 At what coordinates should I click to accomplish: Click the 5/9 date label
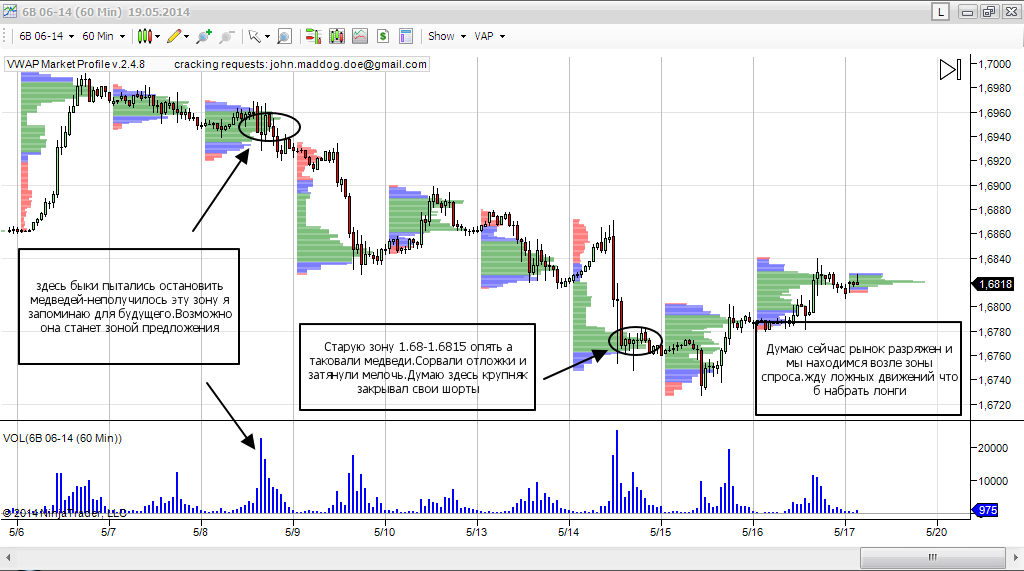293,532
